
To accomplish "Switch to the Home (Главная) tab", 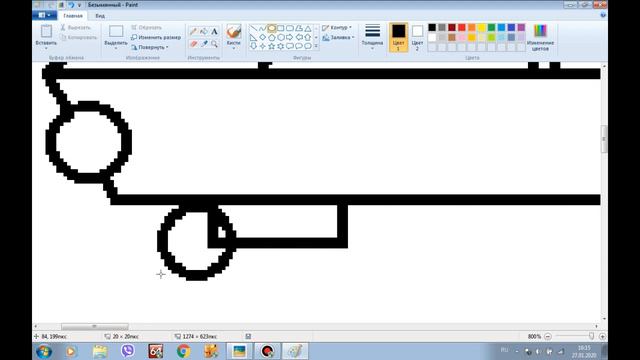I will point(73,16).
